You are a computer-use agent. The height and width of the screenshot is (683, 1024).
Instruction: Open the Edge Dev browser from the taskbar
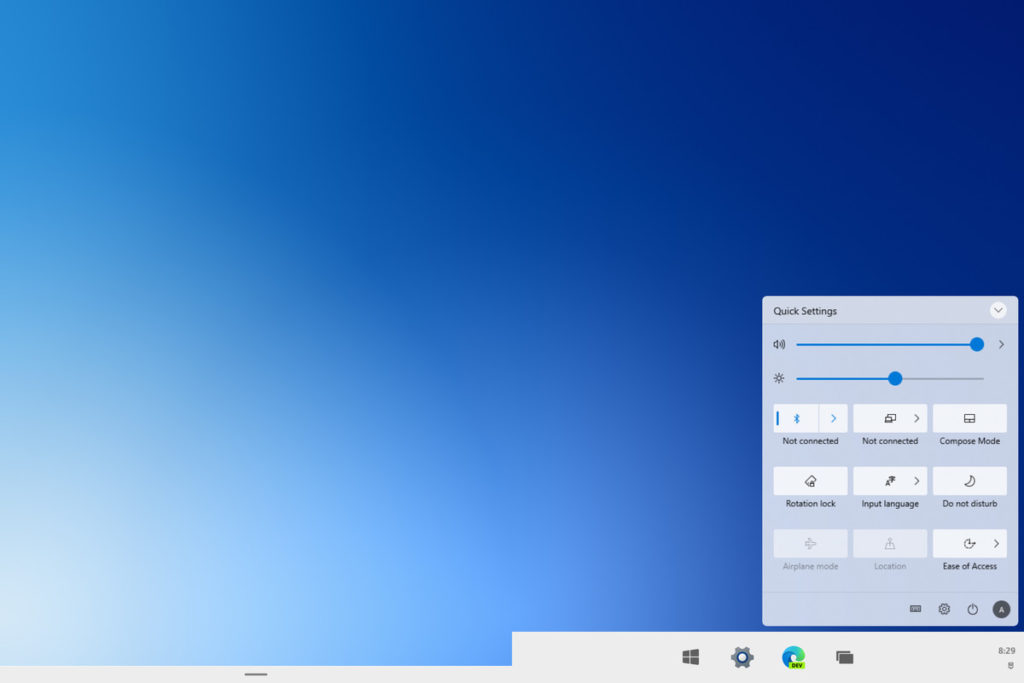point(793,657)
